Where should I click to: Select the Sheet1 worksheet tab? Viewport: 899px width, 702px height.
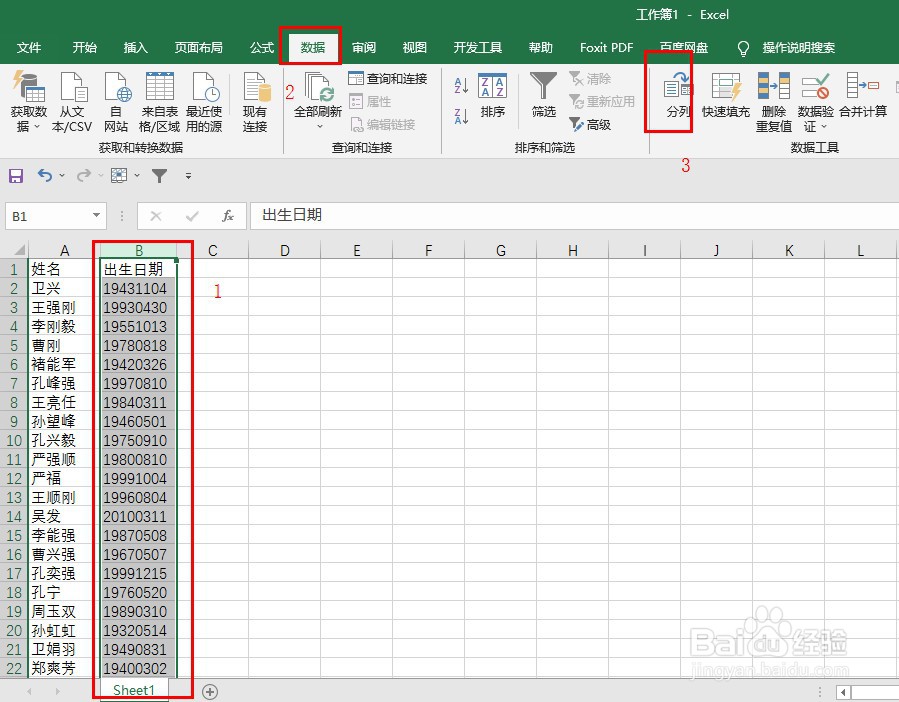[x=134, y=690]
